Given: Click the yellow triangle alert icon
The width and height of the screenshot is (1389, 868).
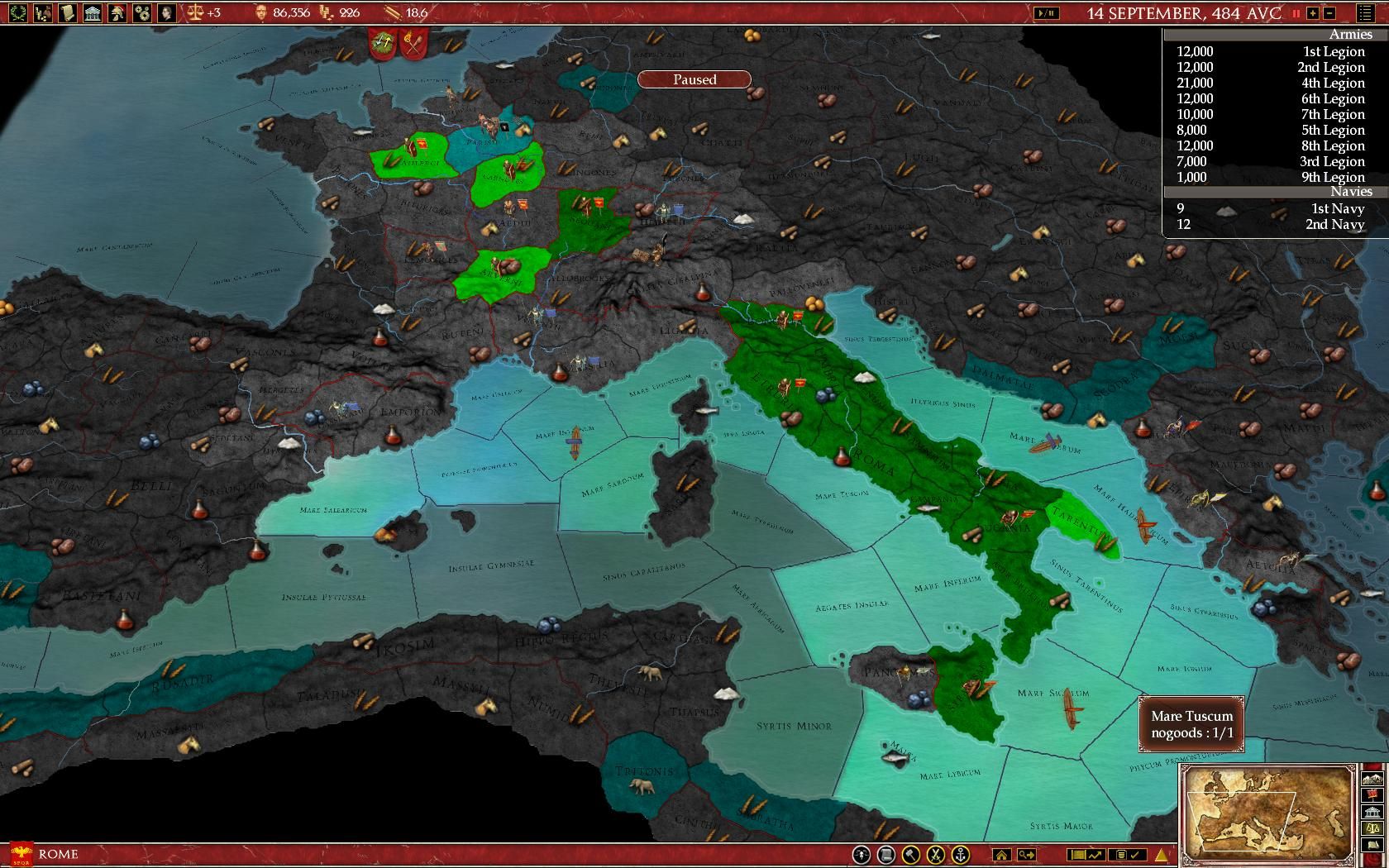Looking at the screenshot, I should coord(1162,855).
